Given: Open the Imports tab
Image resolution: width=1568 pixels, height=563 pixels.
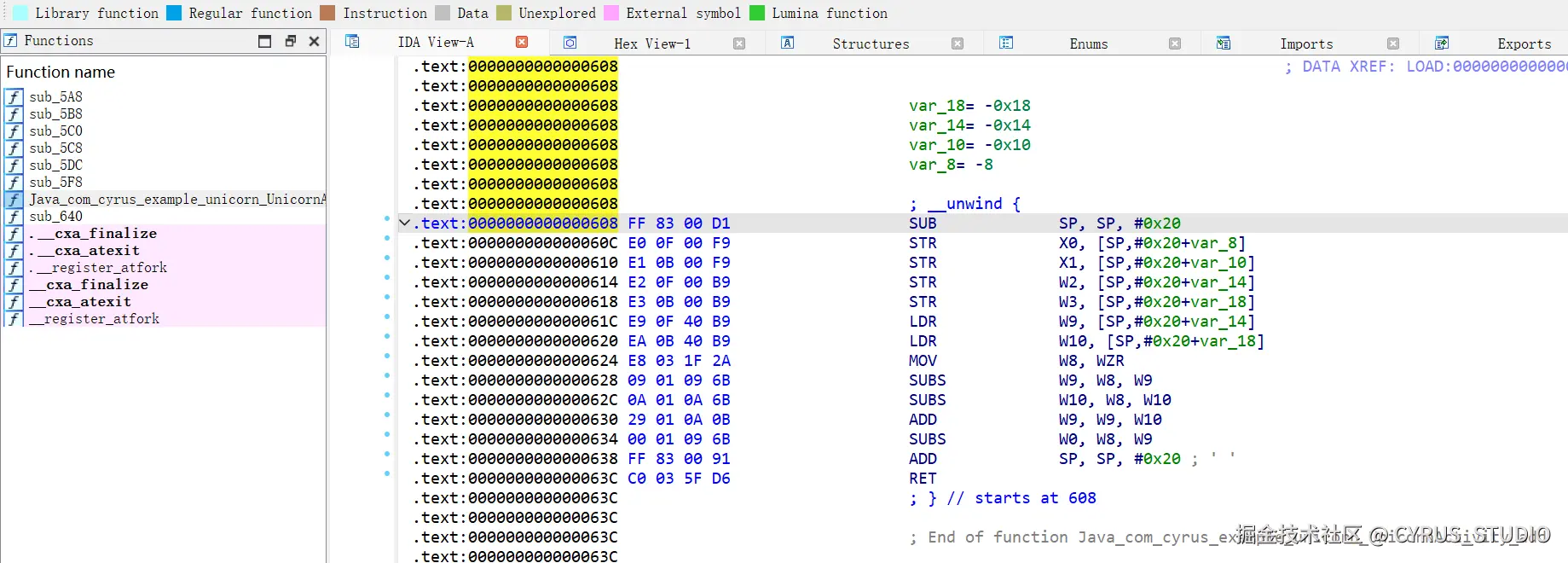Looking at the screenshot, I should [x=1306, y=44].
